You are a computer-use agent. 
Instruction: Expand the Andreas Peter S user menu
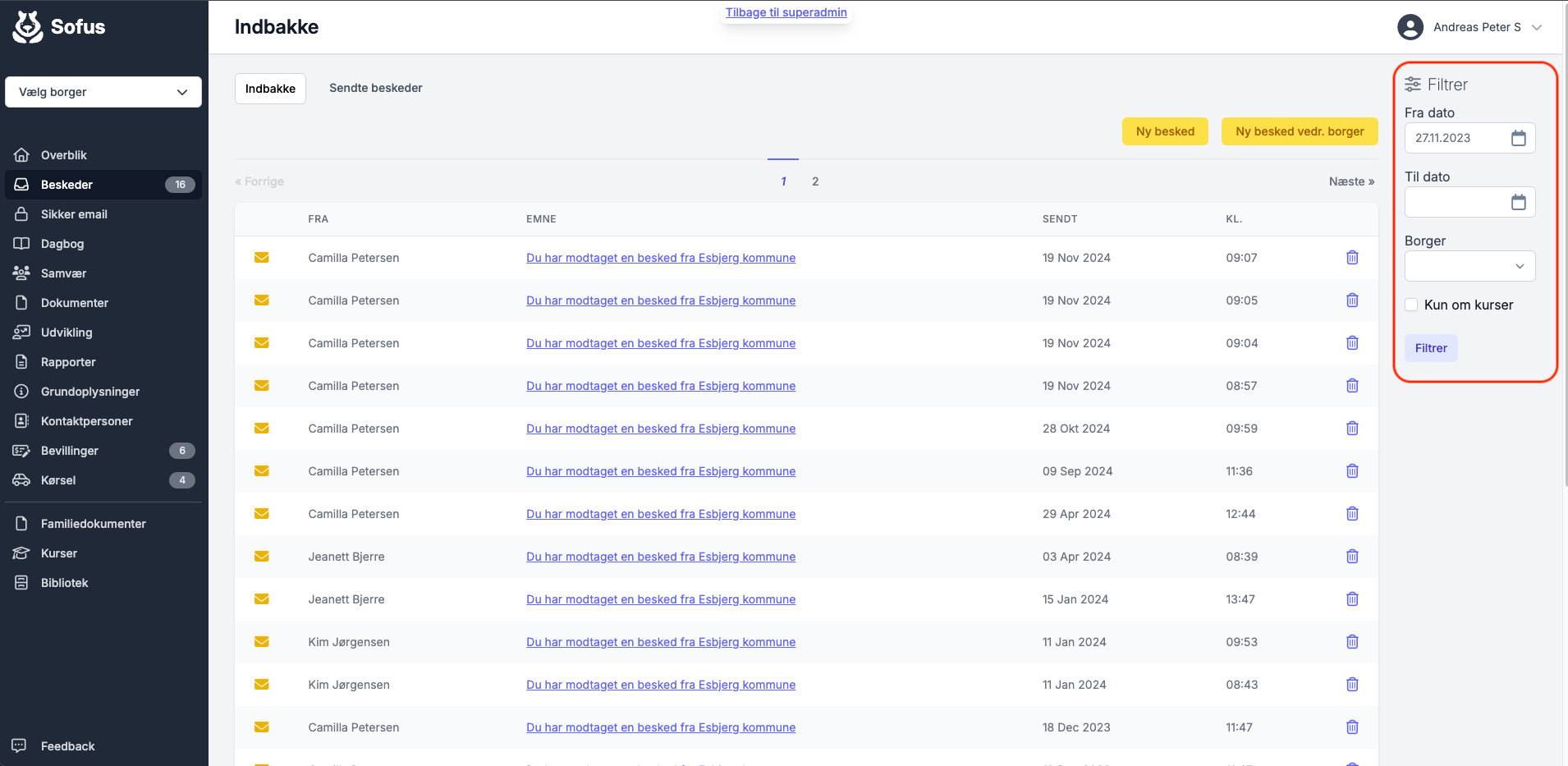click(1536, 27)
